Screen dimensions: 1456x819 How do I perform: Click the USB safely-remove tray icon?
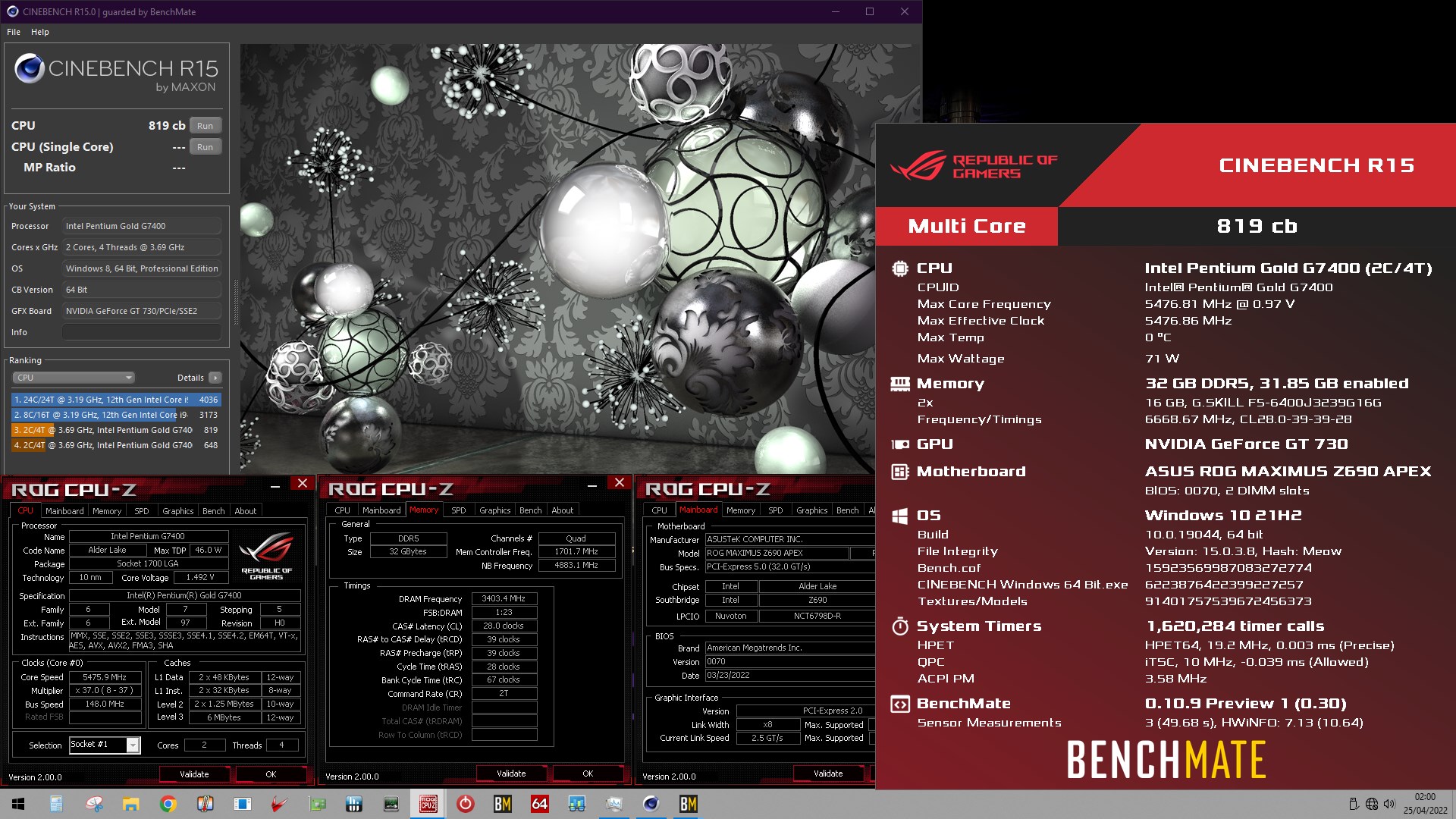tap(1354, 804)
